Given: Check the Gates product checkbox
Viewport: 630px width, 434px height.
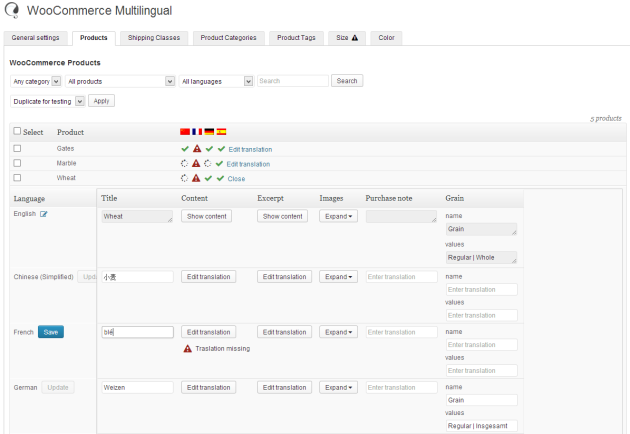Looking at the screenshot, I should (x=17, y=148).
